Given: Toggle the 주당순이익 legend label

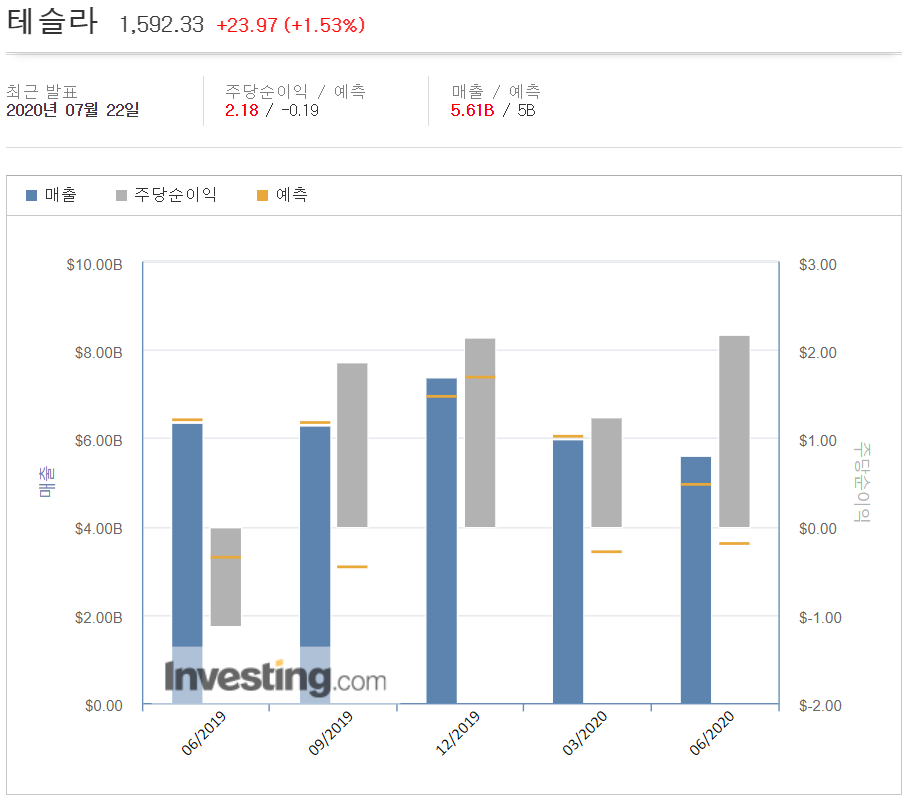Looking at the screenshot, I should tap(175, 195).
